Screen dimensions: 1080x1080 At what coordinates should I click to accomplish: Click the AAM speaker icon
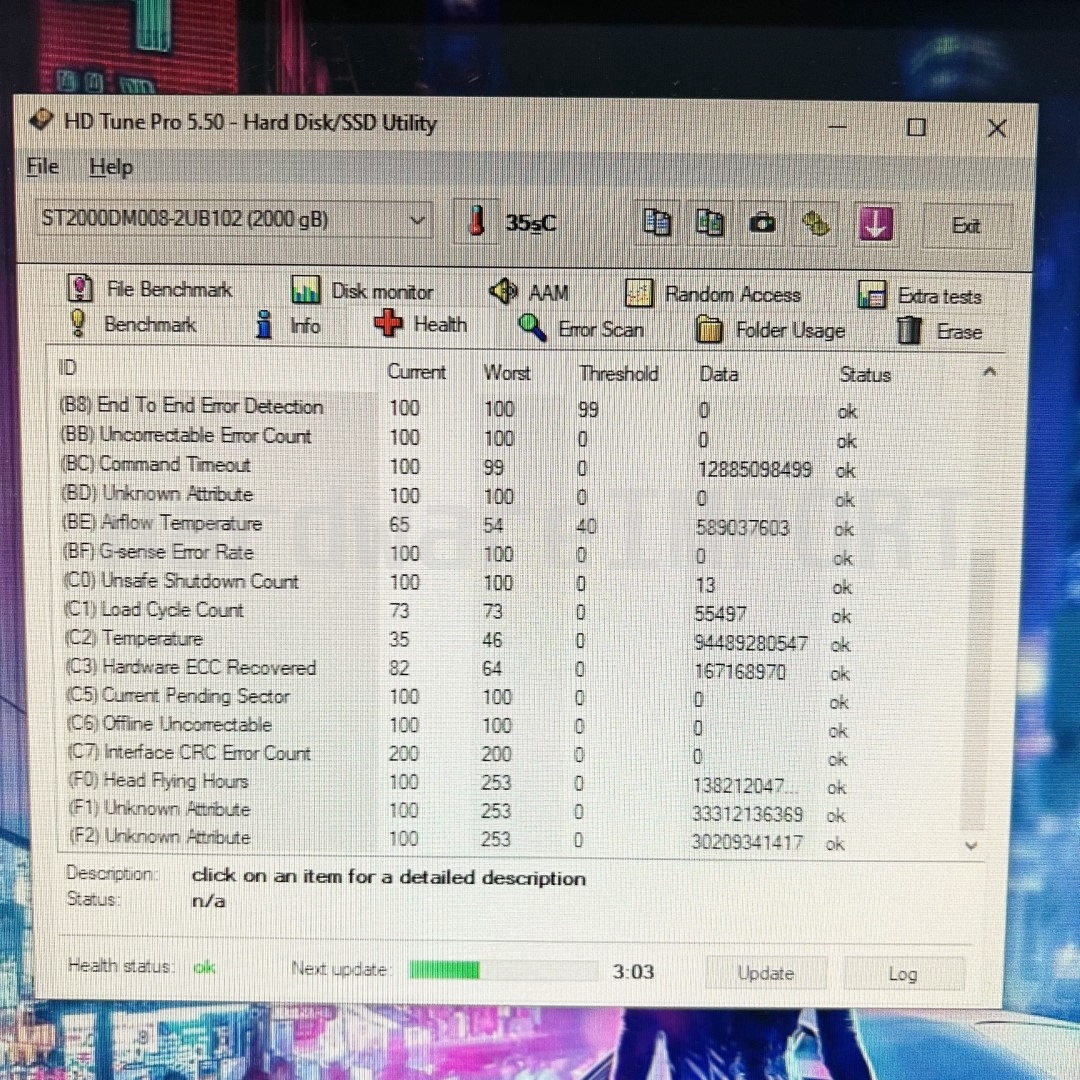coord(503,291)
